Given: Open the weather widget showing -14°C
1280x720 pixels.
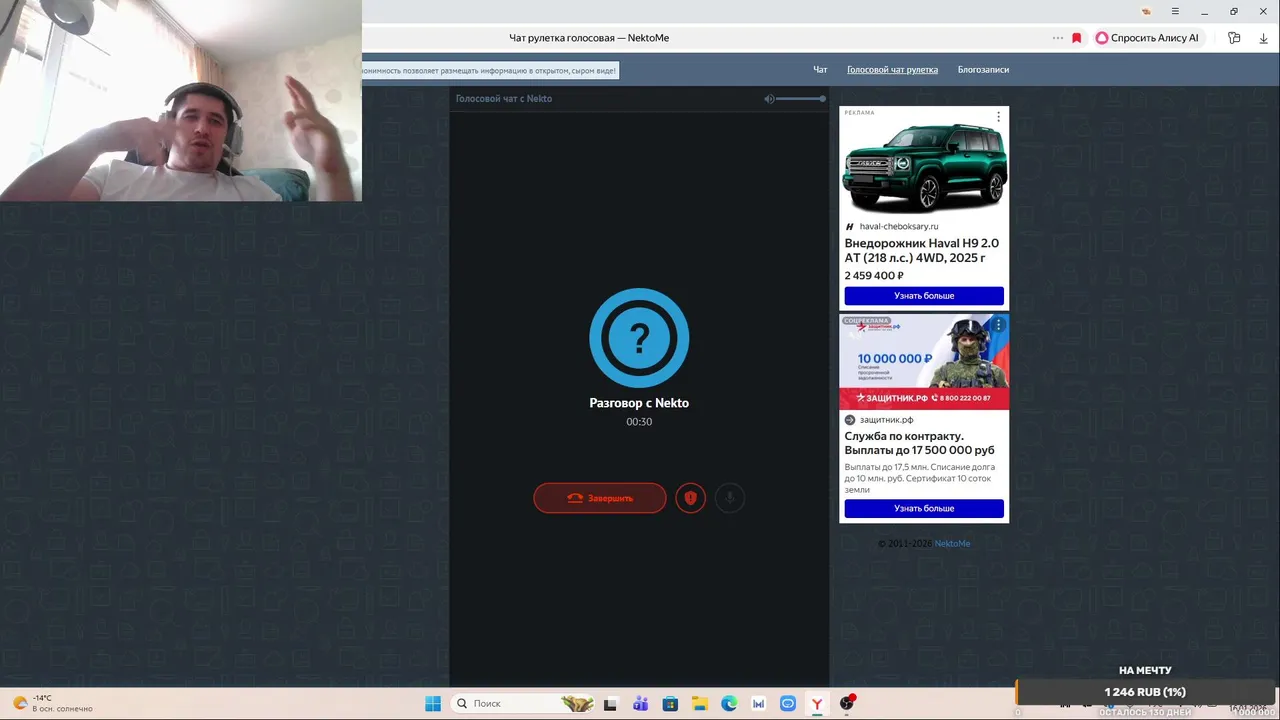Looking at the screenshot, I should tap(52, 703).
